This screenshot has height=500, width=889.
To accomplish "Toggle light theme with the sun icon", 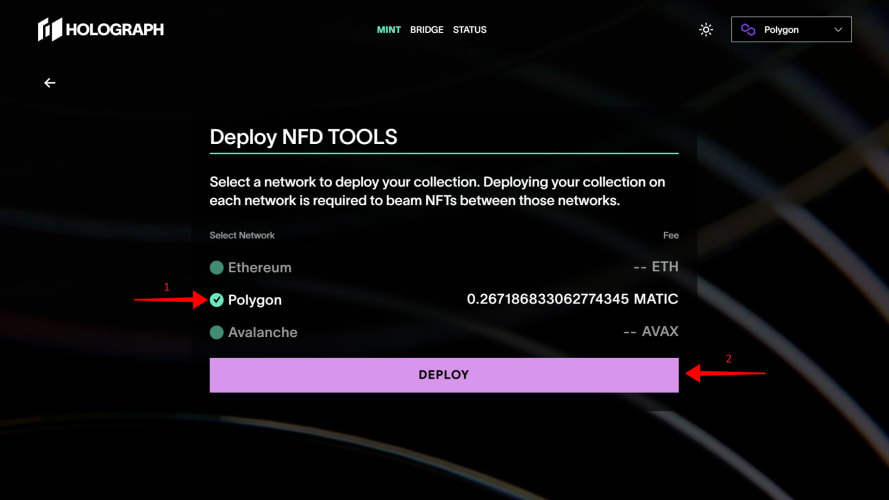I will point(706,29).
